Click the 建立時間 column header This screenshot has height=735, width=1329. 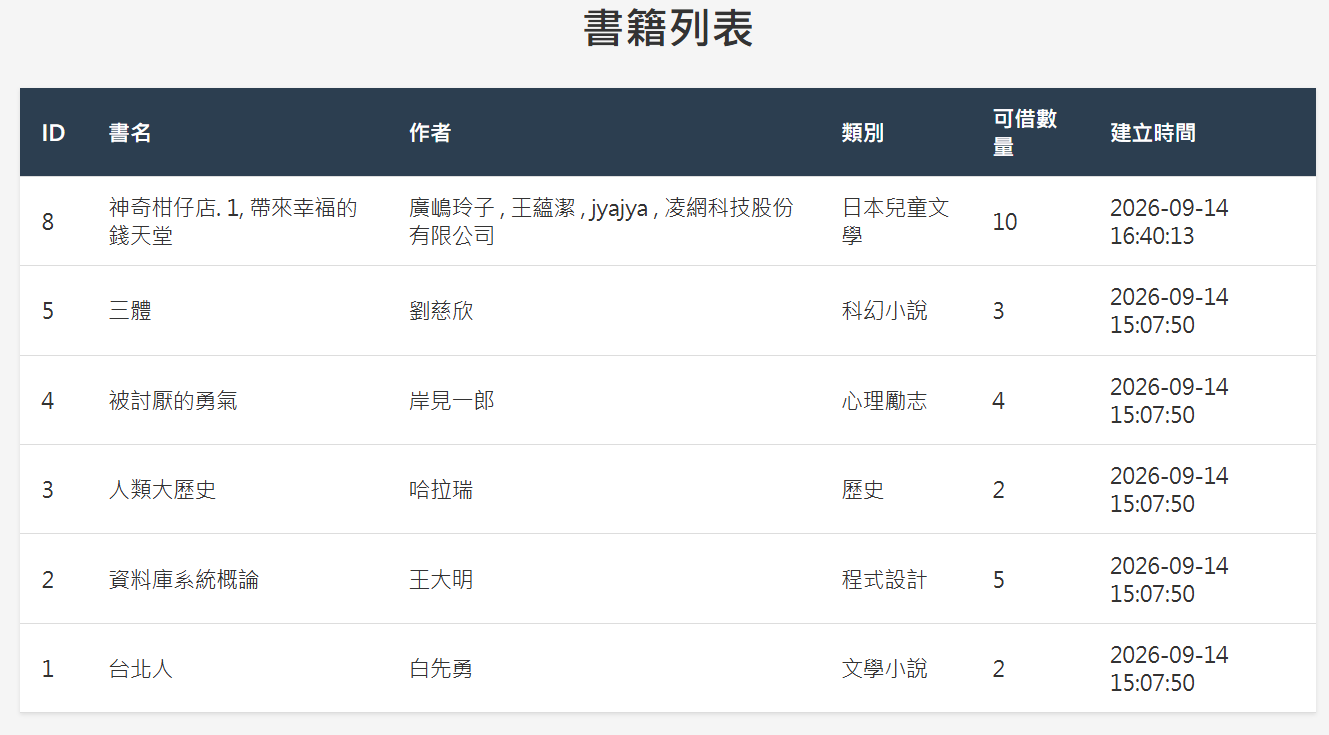(1153, 133)
